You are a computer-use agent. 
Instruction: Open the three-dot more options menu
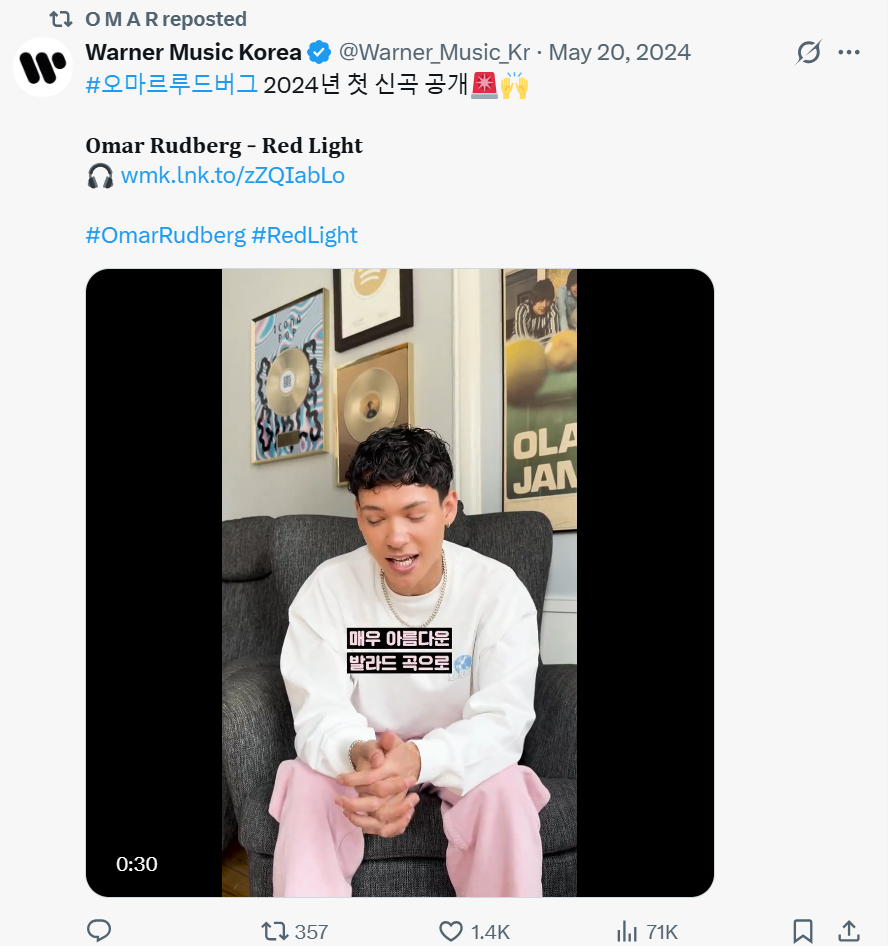pyautogui.click(x=849, y=52)
